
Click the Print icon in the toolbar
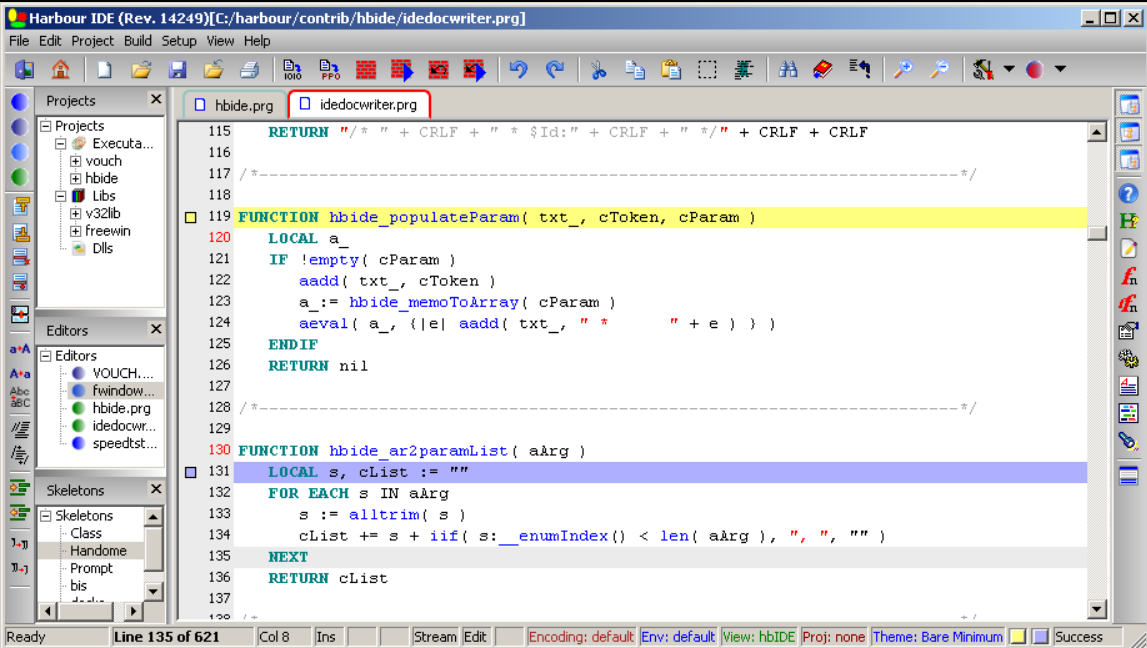[x=249, y=70]
